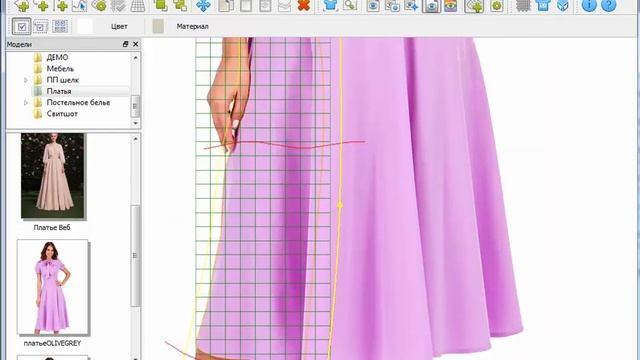Image resolution: width=640 pixels, height=360 pixels.
Task: Click the add point on line icon
Action: [61, 5]
